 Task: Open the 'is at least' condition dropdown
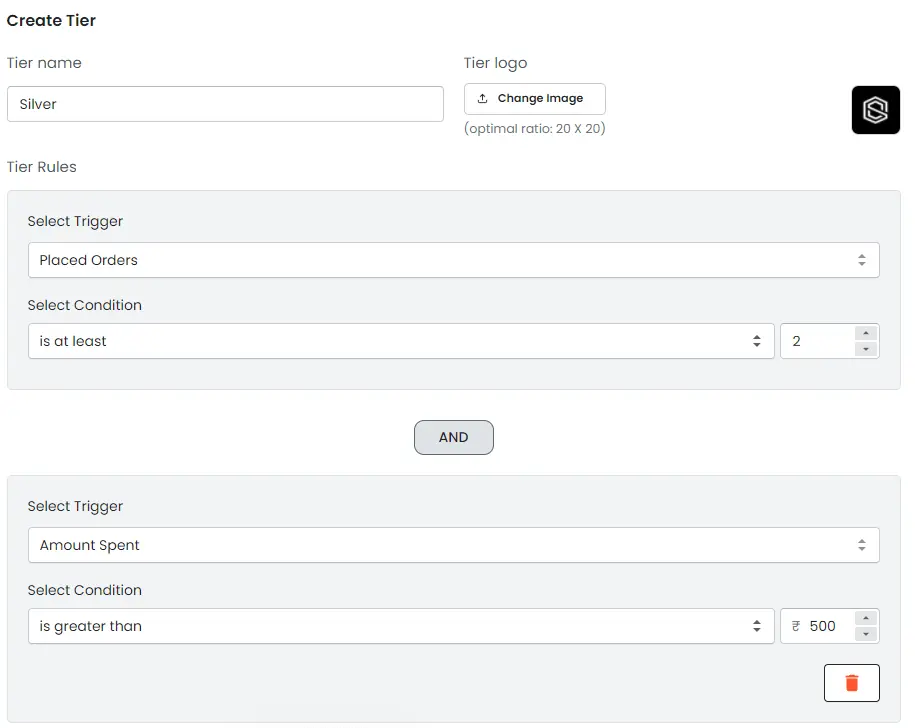pyautogui.click(x=400, y=341)
